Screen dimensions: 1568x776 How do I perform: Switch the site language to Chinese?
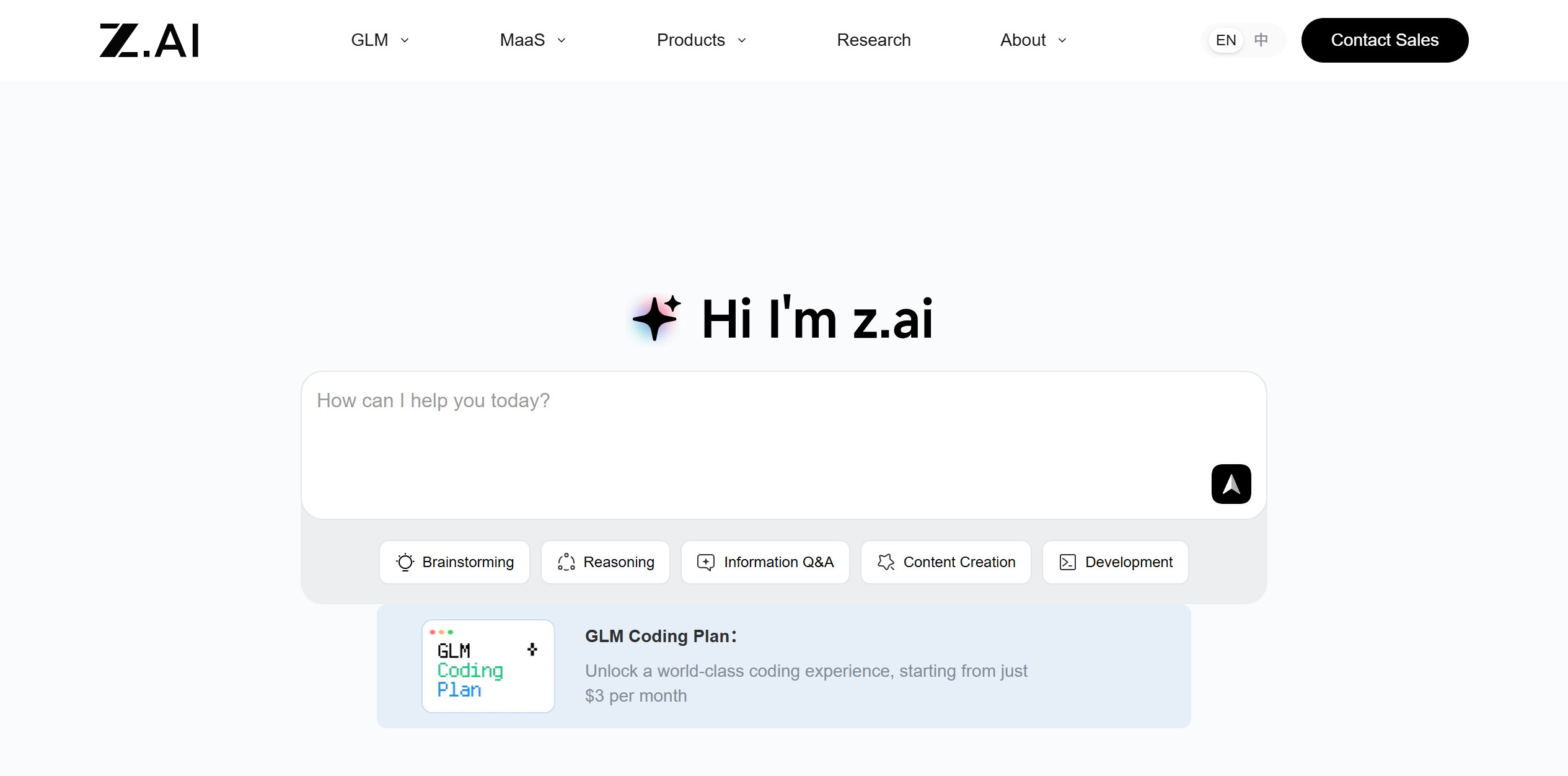click(1261, 40)
